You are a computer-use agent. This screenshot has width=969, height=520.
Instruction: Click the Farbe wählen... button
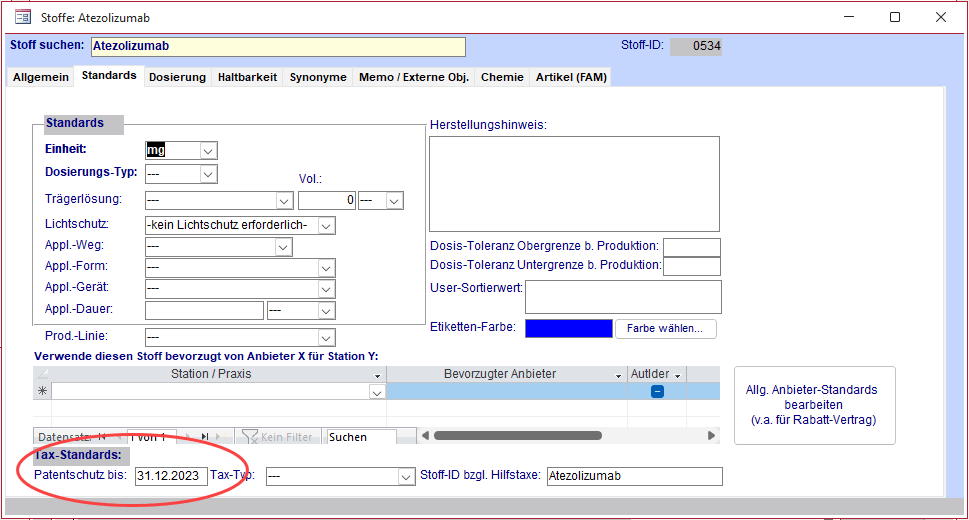(x=666, y=328)
